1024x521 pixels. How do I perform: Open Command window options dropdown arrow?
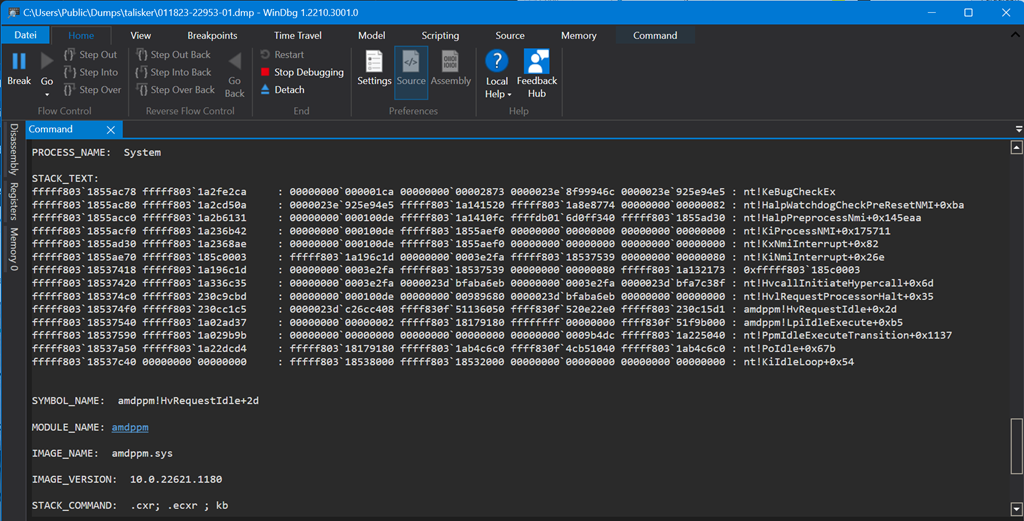(x=1018, y=129)
